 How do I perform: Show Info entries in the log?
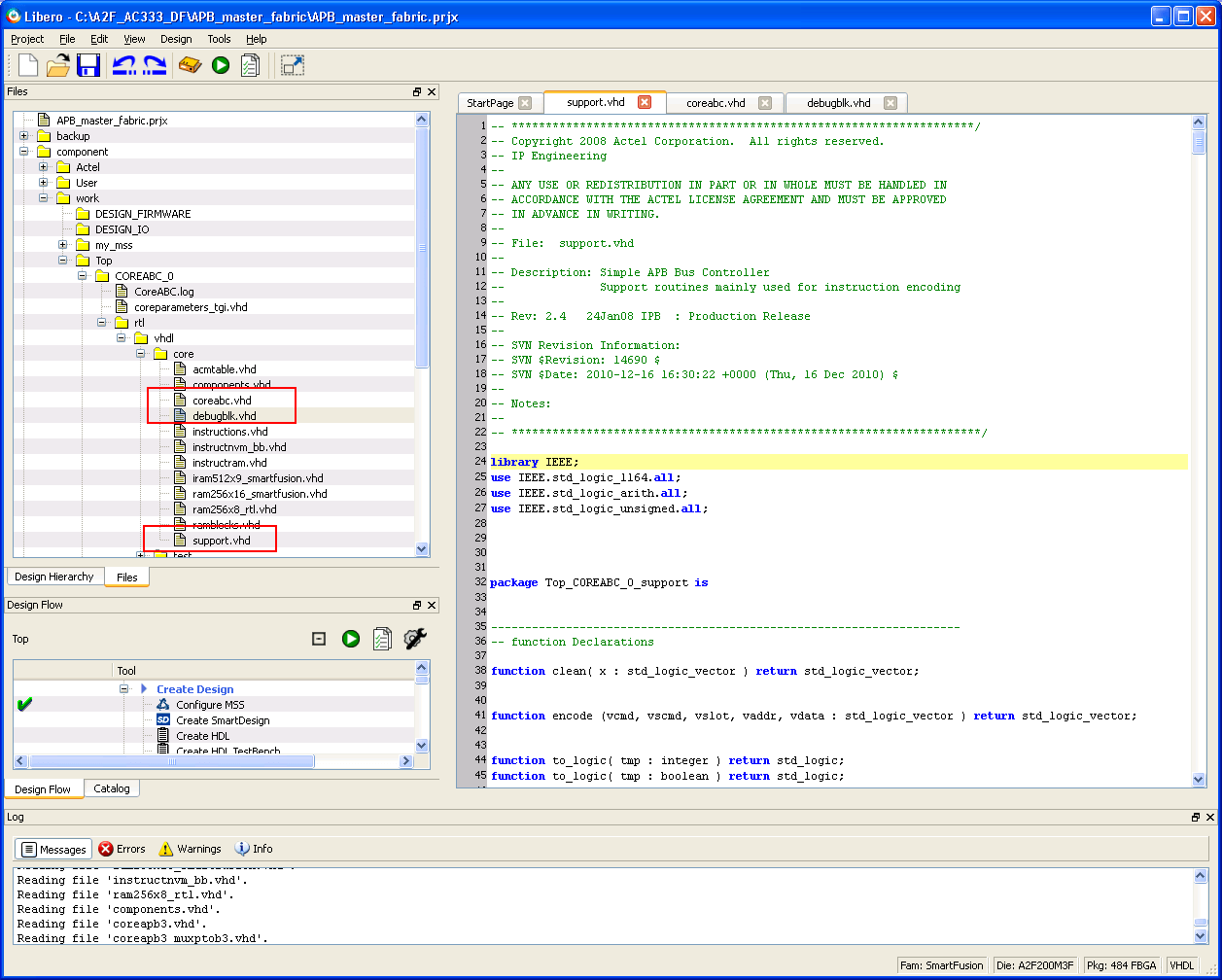[254, 849]
